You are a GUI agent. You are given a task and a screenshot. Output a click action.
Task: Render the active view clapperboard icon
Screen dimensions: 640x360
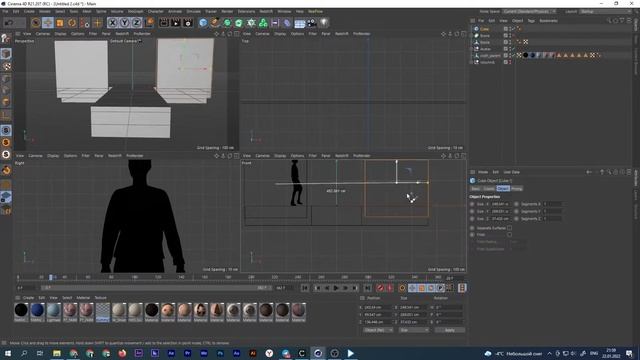tap(164, 23)
